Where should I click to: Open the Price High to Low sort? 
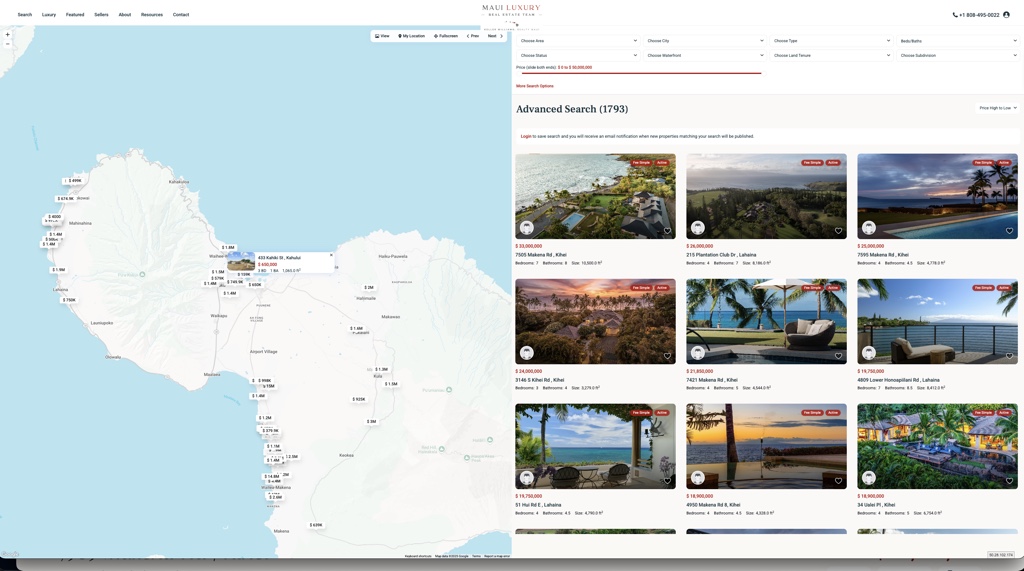pyautogui.click(x=997, y=108)
